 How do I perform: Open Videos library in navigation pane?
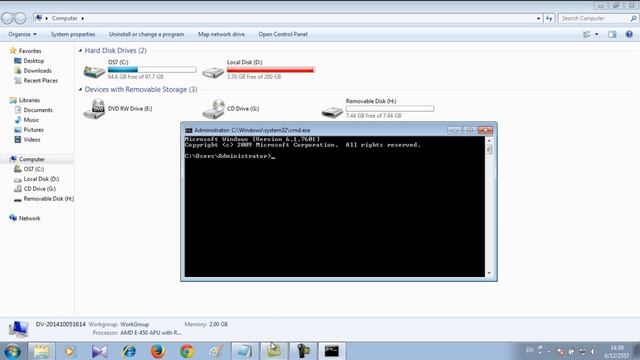coord(32,140)
